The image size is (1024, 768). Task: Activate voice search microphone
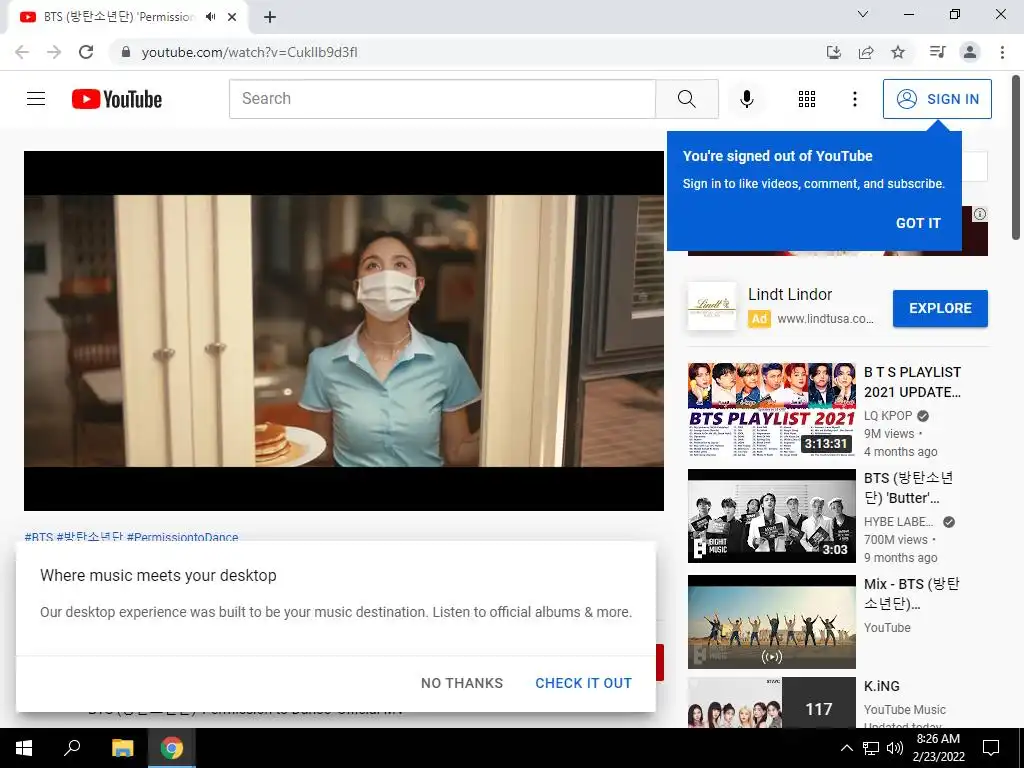tap(746, 99)
